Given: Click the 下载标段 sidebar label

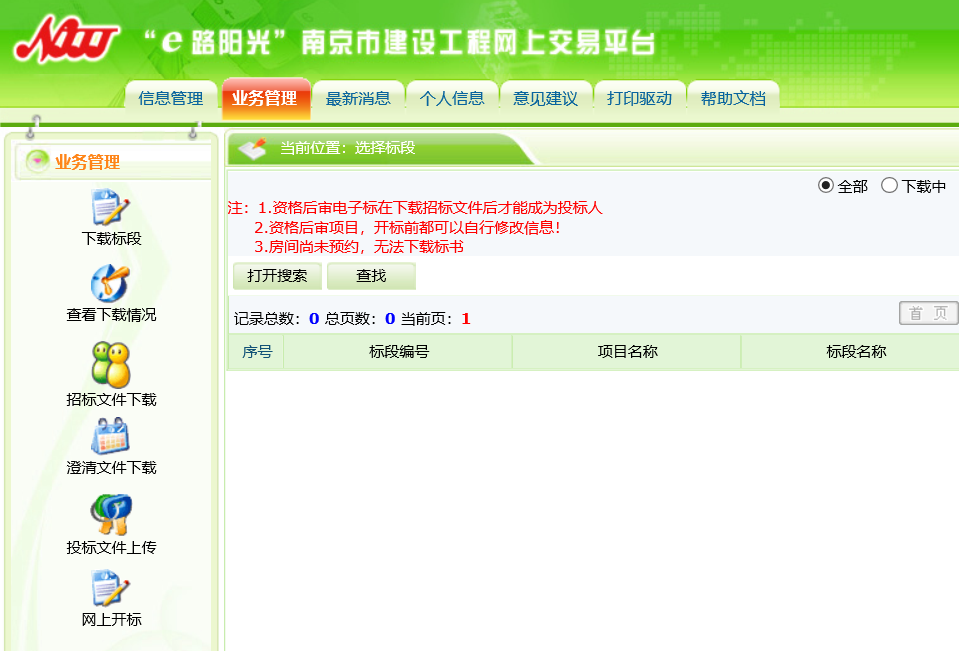Looking at the screenshot, I should pos(111,239).
